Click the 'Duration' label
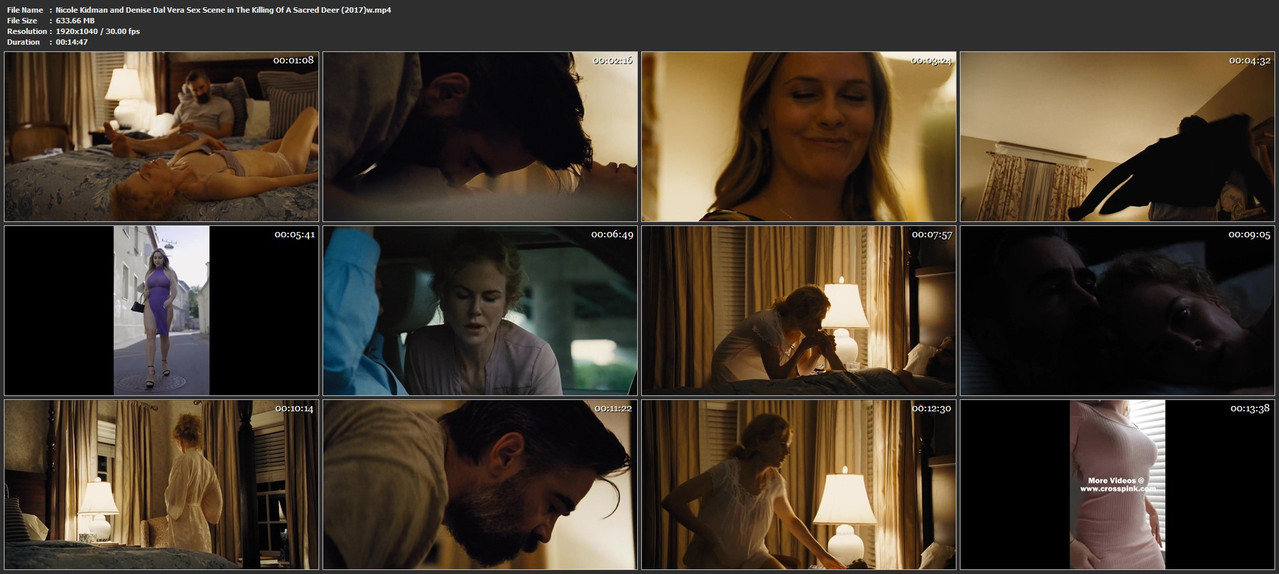The image size is (1279, 574). pos(22,42)
